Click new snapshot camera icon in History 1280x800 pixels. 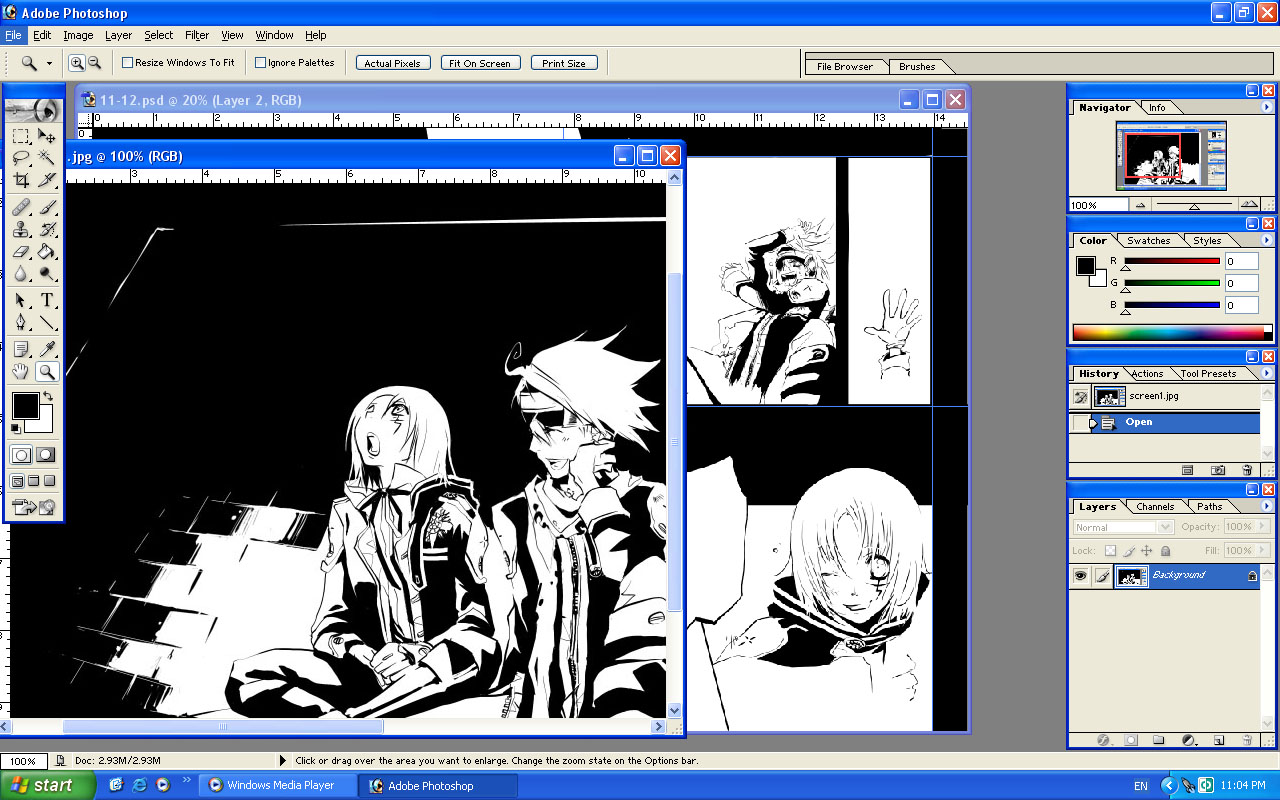[x=1218, y=470]
